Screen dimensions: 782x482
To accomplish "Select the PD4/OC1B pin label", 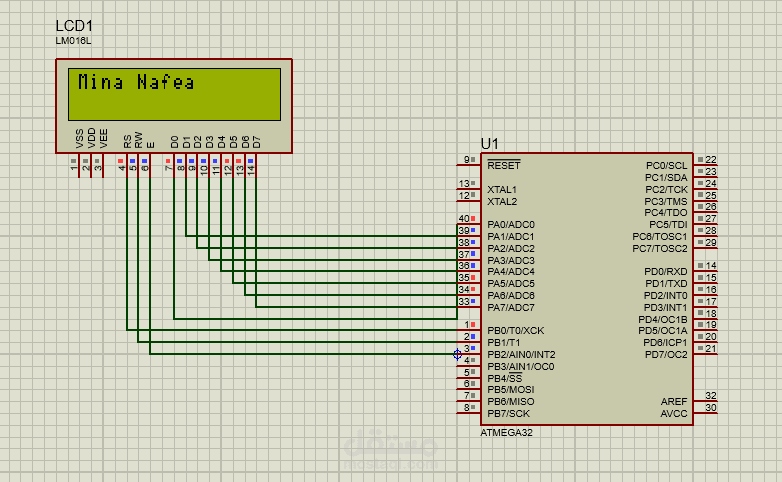I will (663, 319).
